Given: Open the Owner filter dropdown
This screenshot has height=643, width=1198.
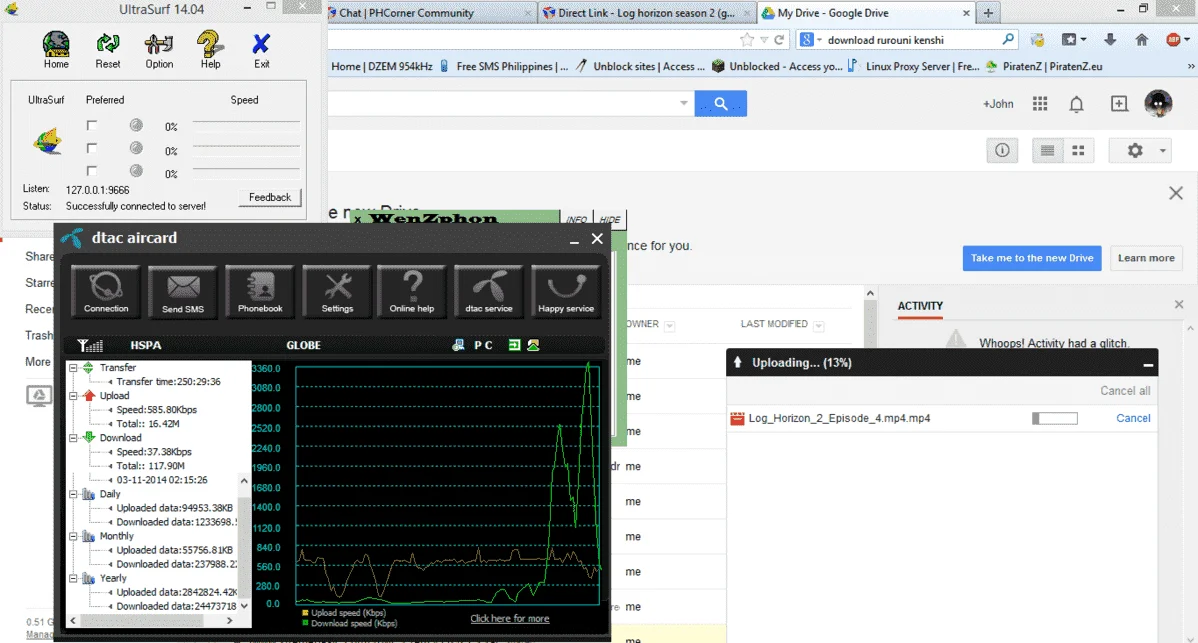Looking at the screenshot, I should tap(669, 326).
